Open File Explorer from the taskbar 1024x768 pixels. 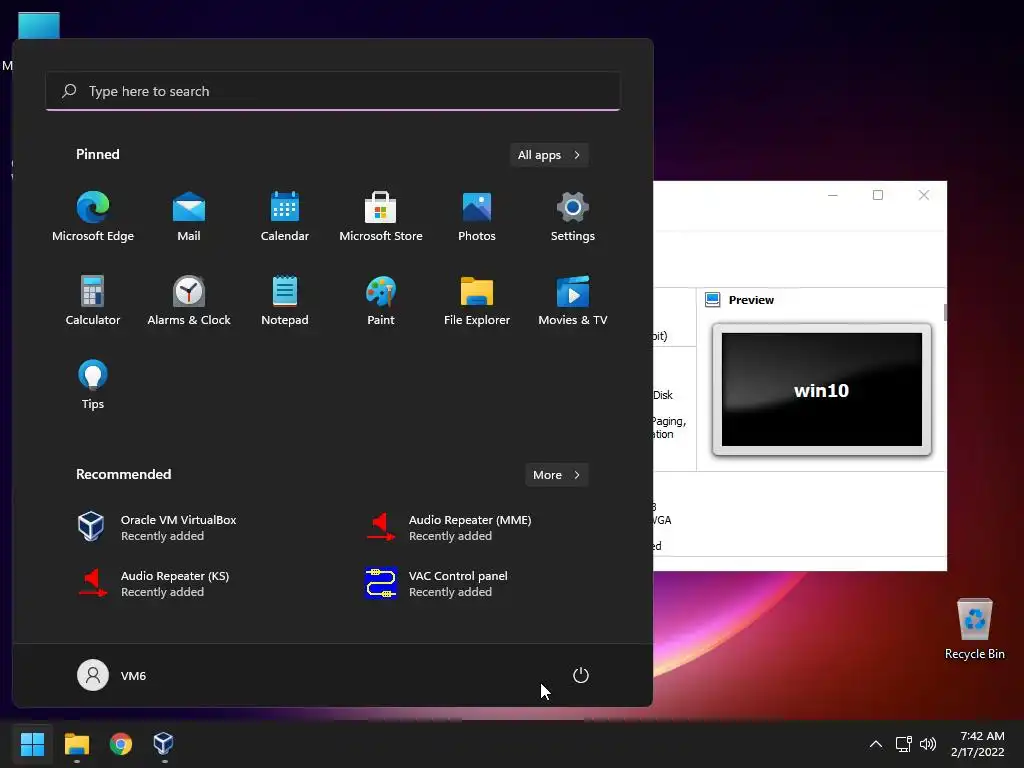pos(76,744)
